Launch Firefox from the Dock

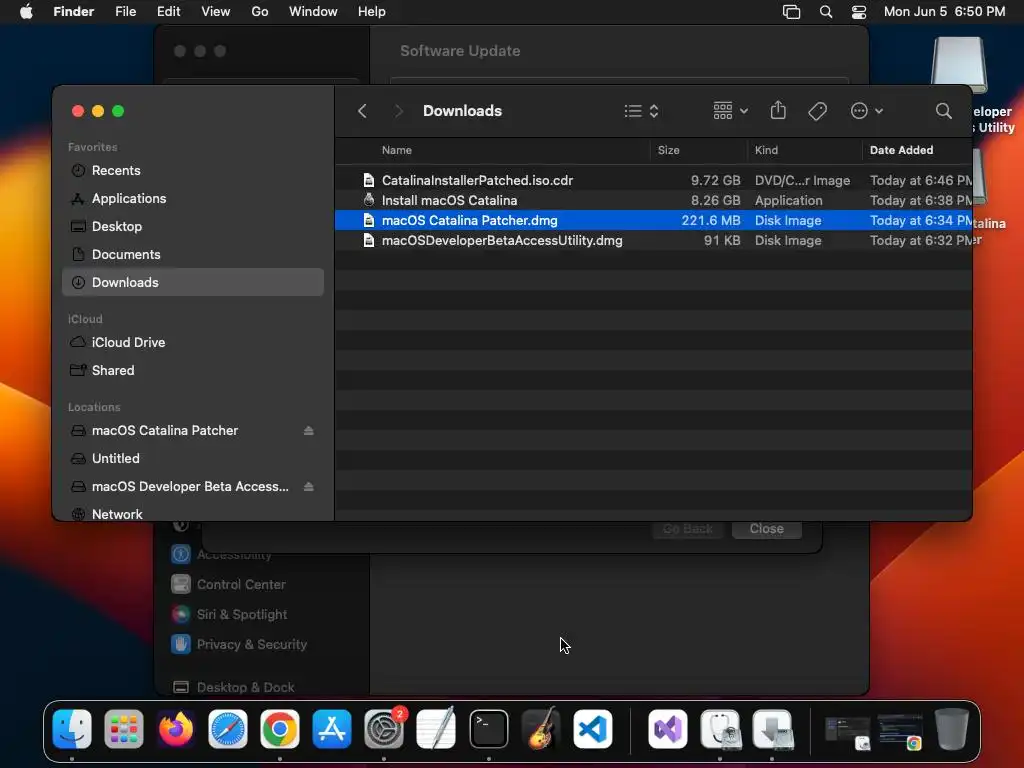(x=176, y=729)
